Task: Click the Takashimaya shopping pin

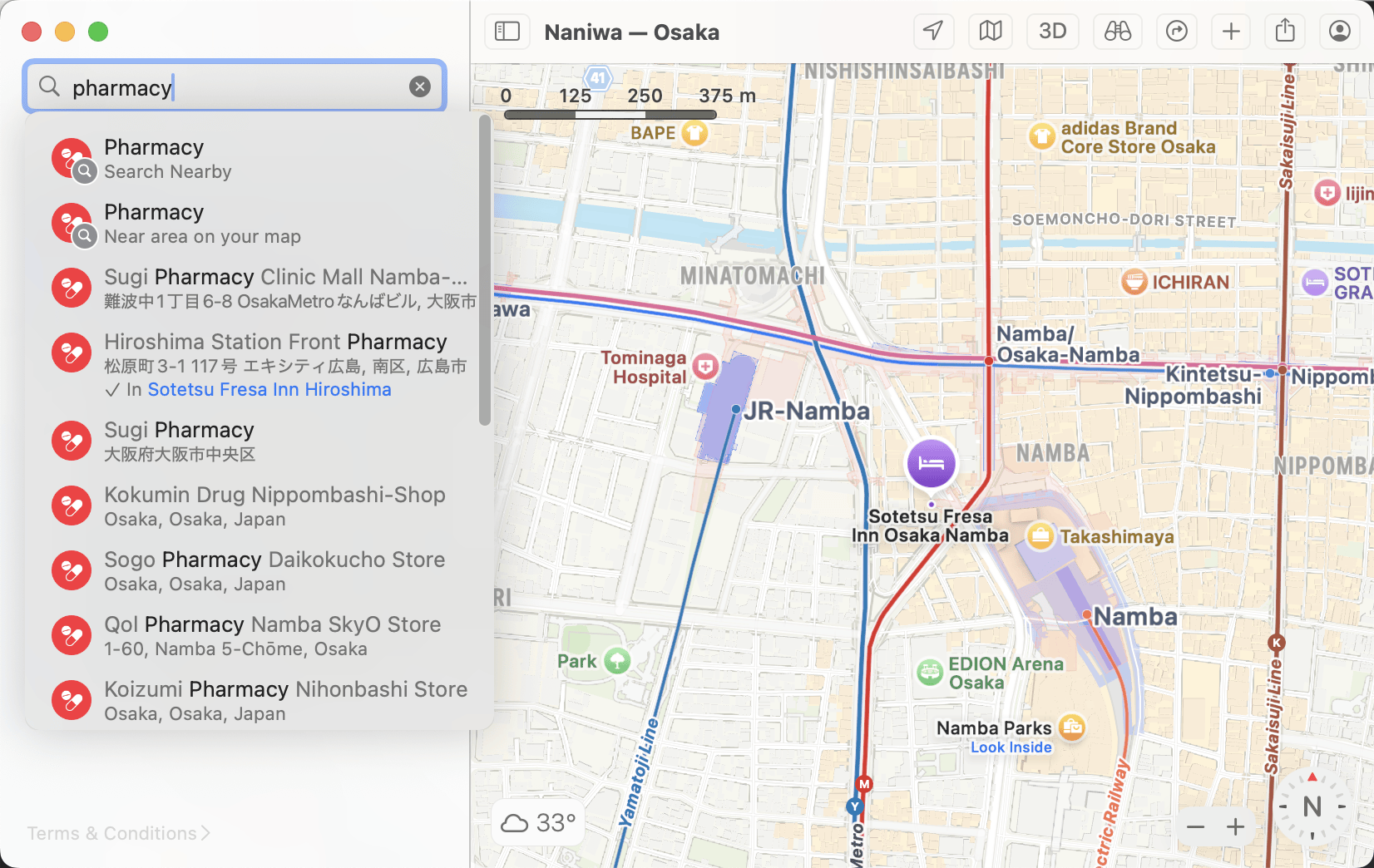Action: 1040,536
